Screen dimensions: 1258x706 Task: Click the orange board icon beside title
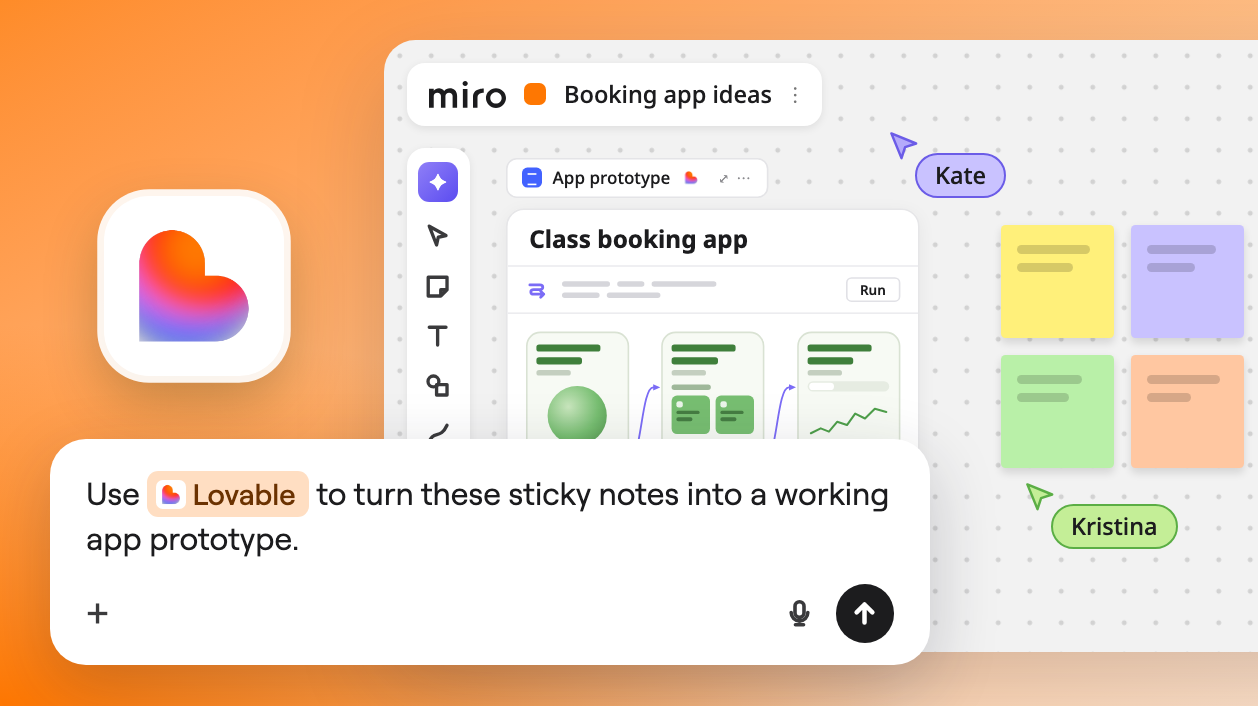[x=535, y=95]
